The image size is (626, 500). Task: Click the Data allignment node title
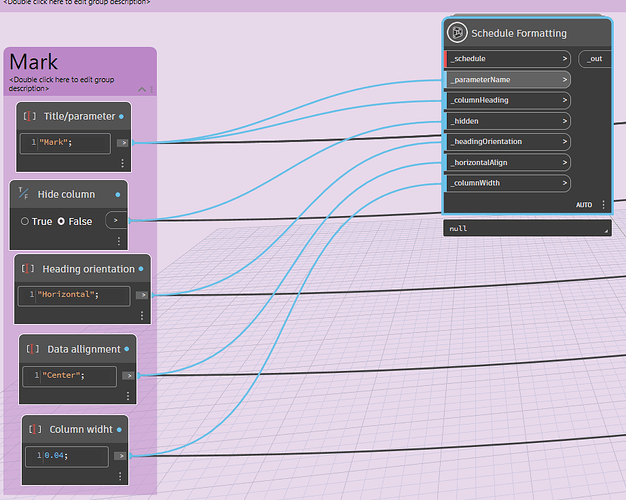pos(84,349)
